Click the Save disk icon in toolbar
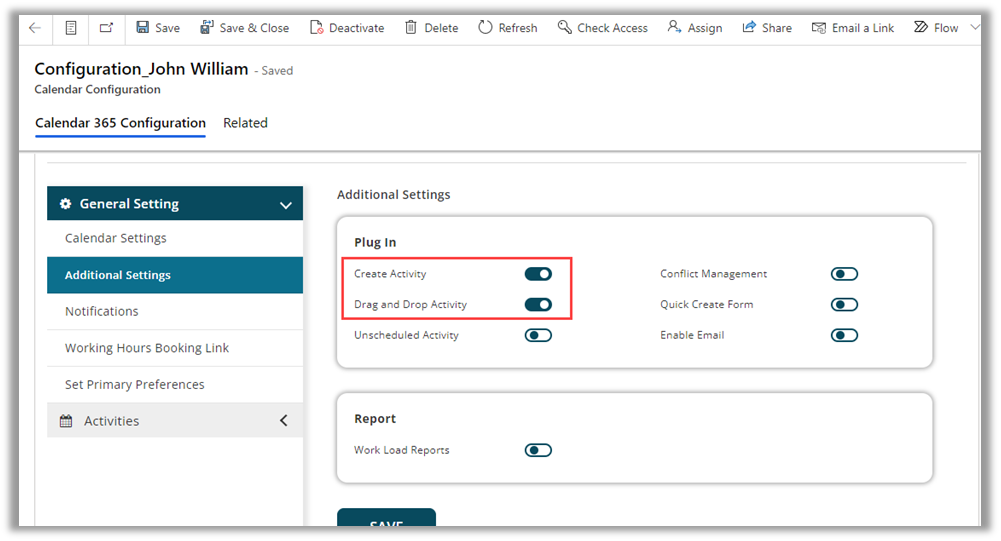Screen dimensions: 1001x541 point(143,28)
